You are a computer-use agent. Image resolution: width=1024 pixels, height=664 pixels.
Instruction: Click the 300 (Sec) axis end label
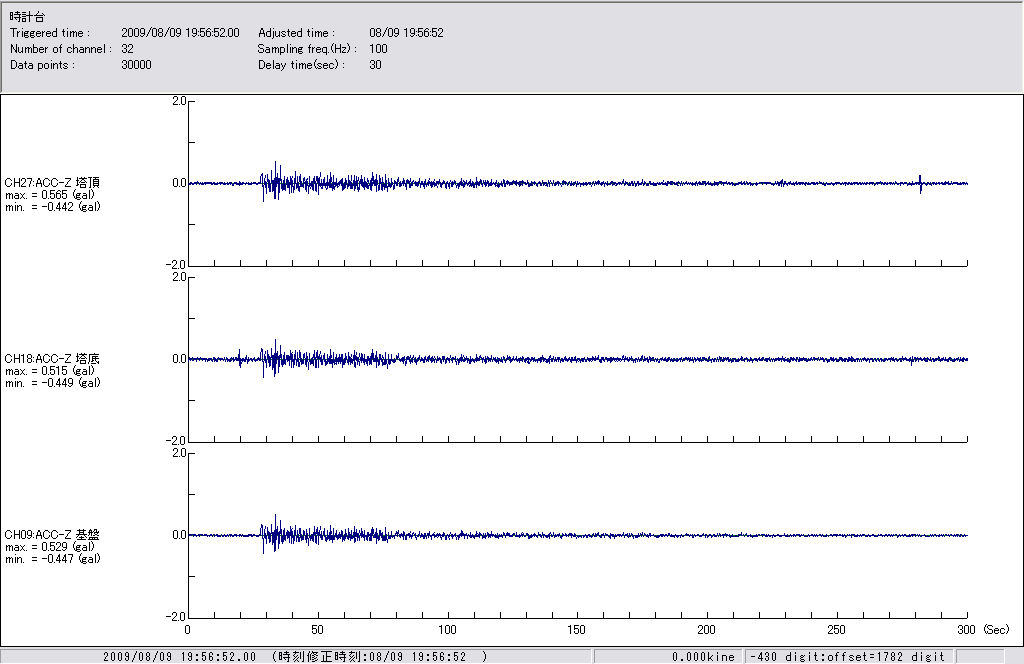pyautogui.click(x=978, y=630)
